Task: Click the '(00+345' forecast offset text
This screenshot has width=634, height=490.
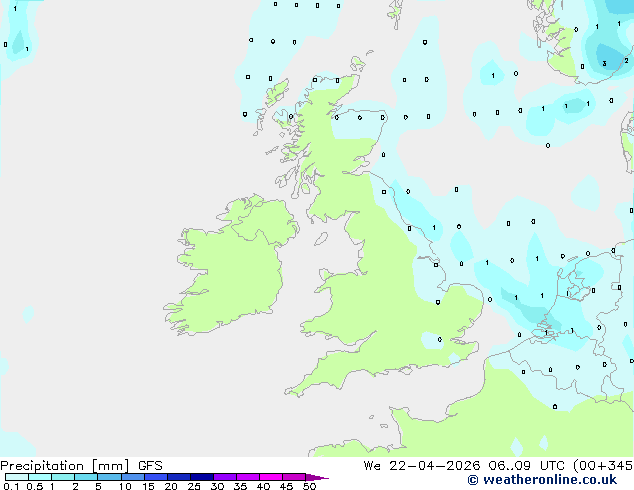Action: coord(603,466)
